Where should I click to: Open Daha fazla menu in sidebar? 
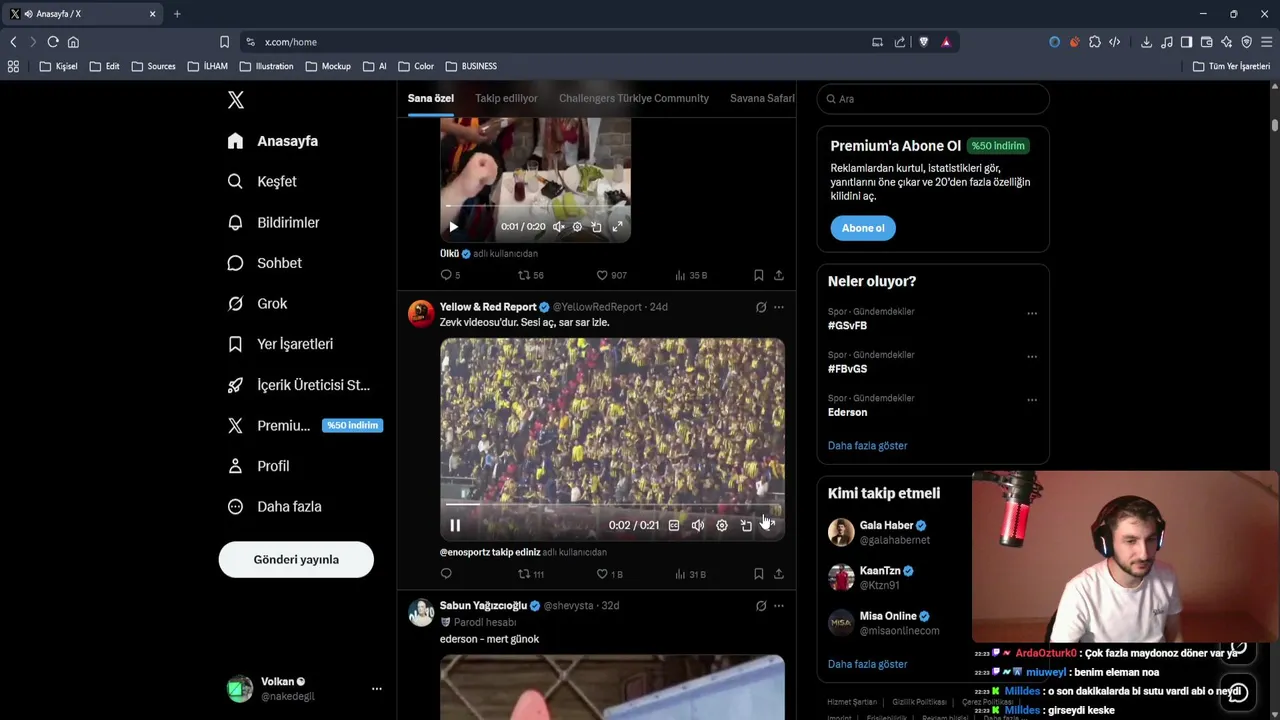[274, 506]
